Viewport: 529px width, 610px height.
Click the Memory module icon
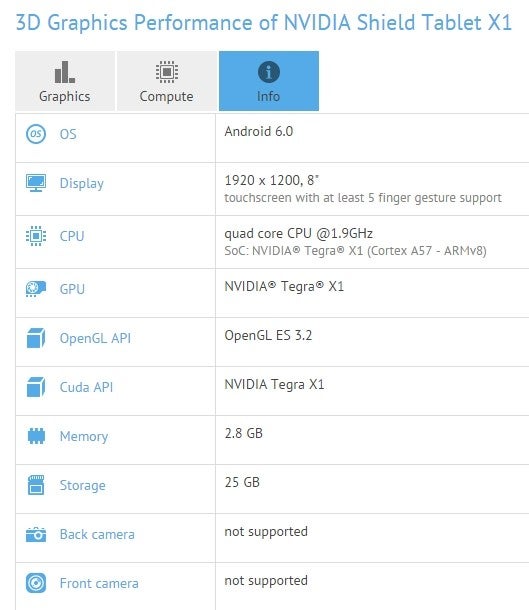pyautogui.click(x=36, y=436)
